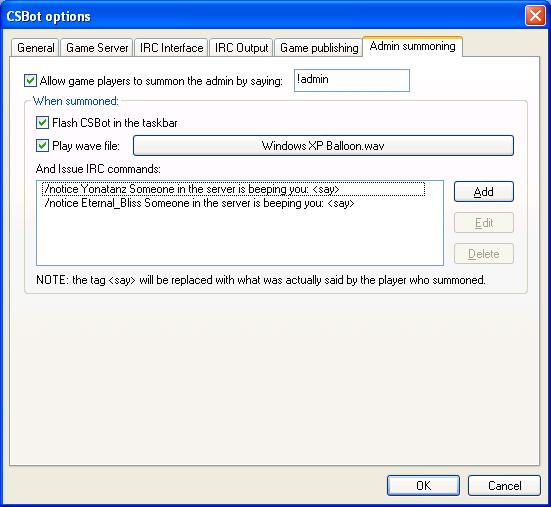Click the Admin summoning tab
The image size is (551, 507).
[x=413, y=46]
